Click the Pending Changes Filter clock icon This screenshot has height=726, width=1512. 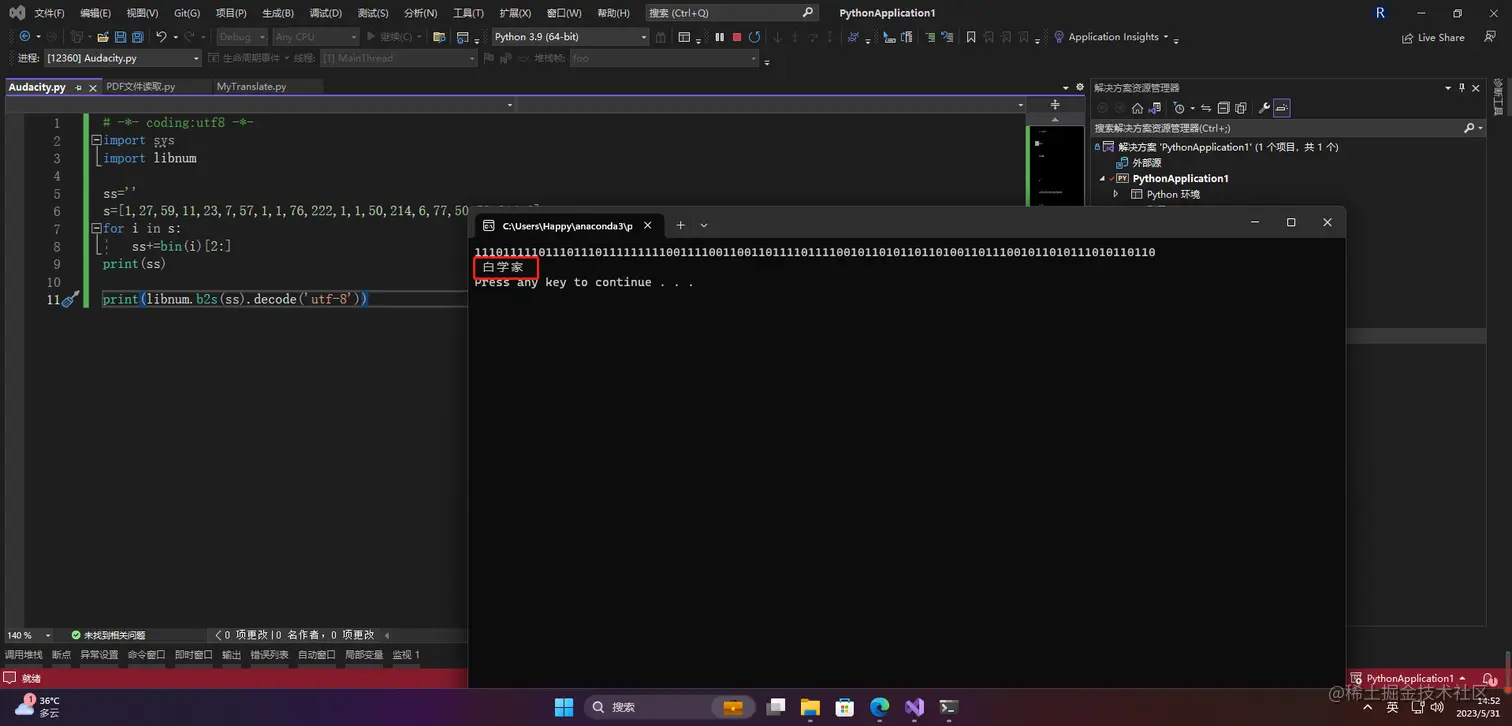tap(1179, 108)
